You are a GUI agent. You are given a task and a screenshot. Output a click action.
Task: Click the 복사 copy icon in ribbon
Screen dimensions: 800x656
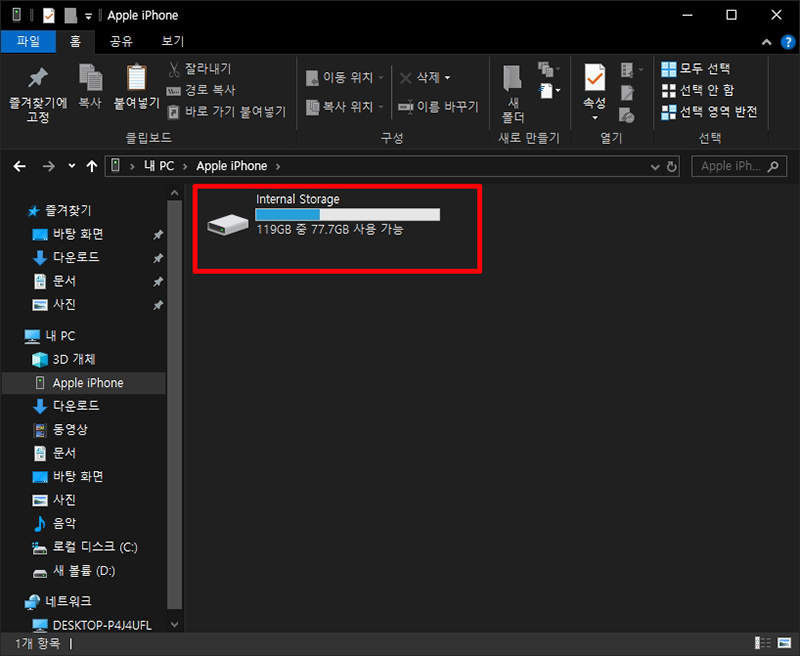90,78
